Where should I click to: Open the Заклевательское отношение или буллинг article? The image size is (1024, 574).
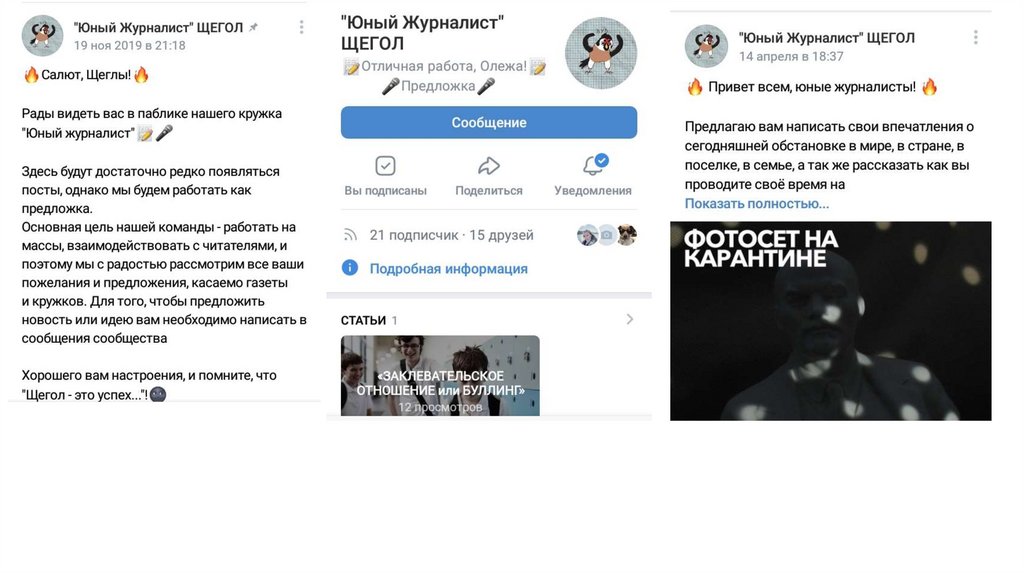coord(440,375)
